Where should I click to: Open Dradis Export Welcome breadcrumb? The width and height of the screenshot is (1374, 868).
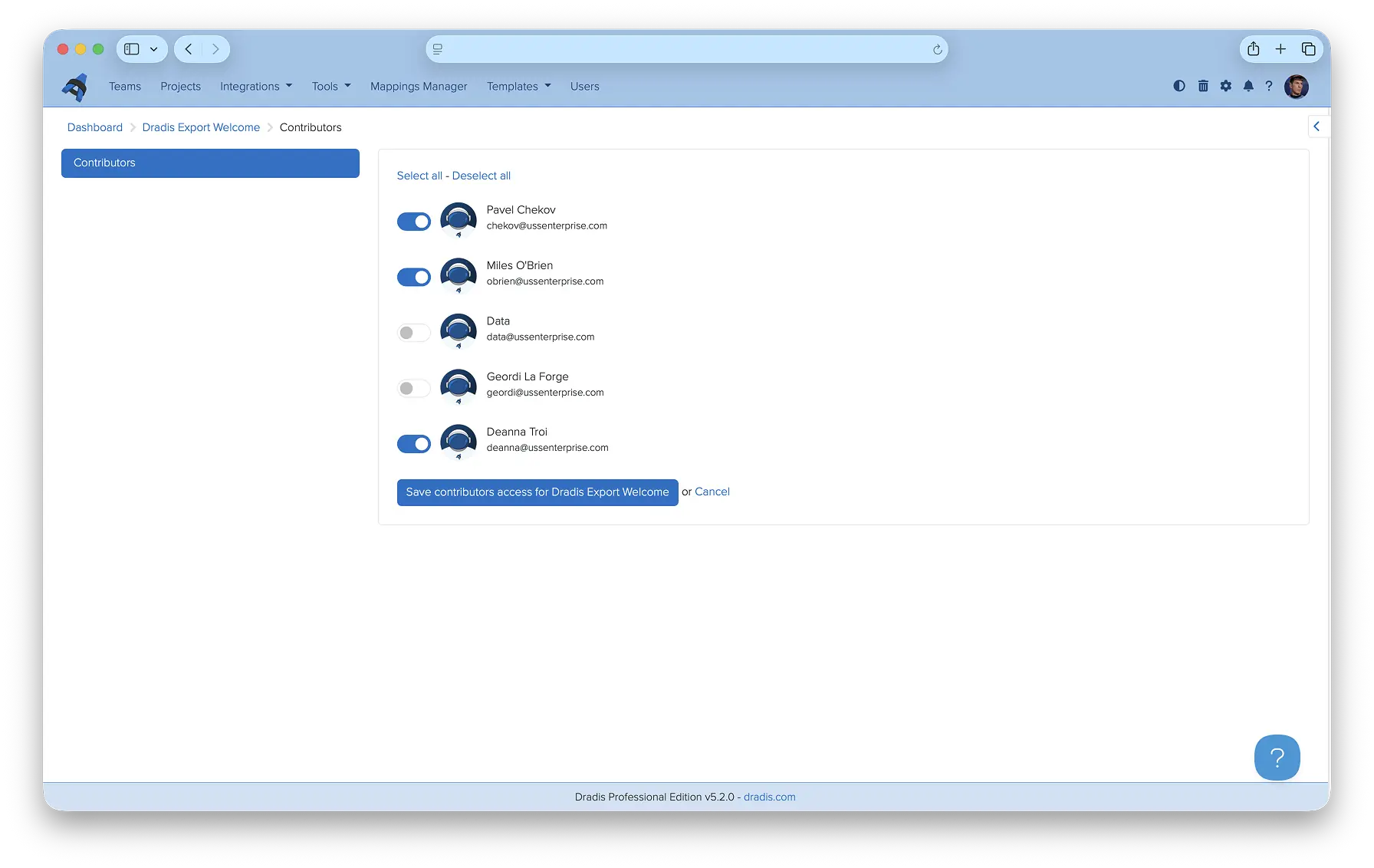click(x=201, y=127)
